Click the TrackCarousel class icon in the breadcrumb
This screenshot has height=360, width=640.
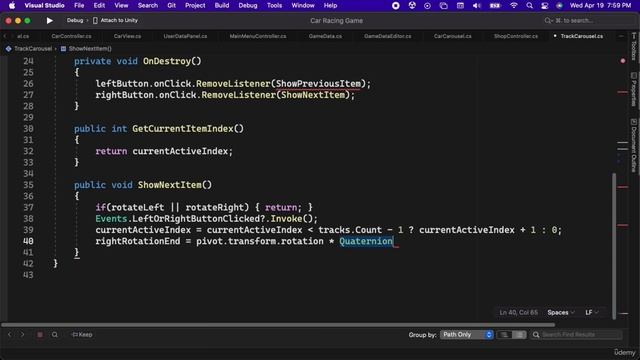[x=9, y=49]
